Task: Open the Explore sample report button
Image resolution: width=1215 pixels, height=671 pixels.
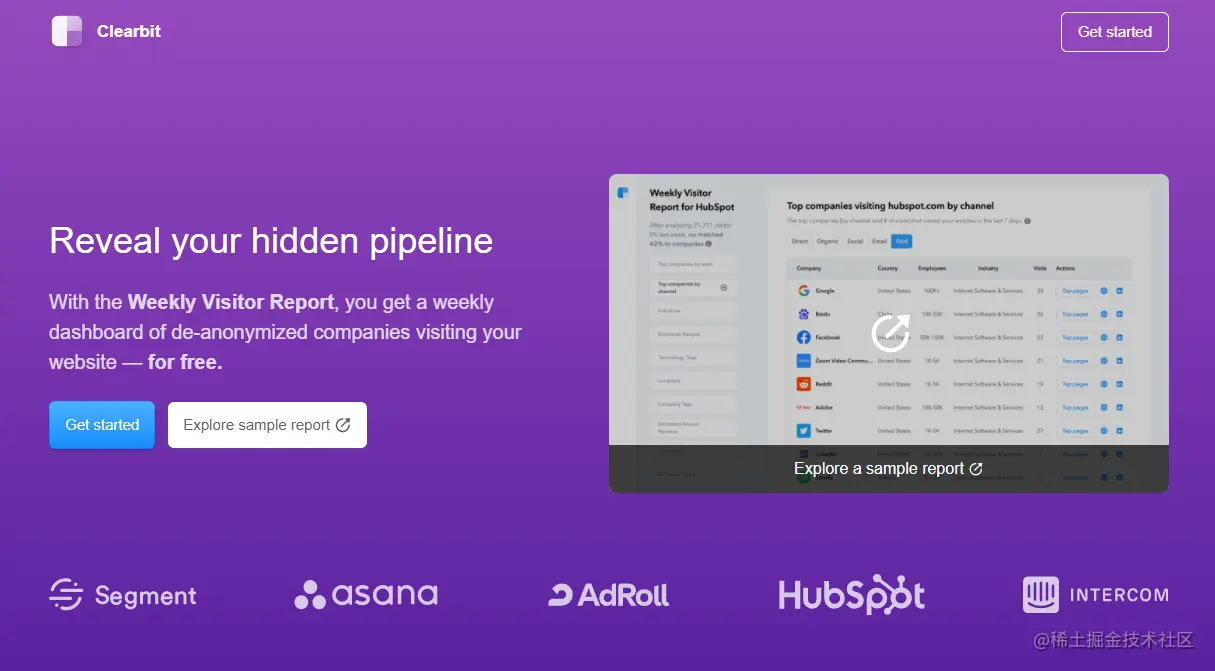Action: [x=267, y=425]
